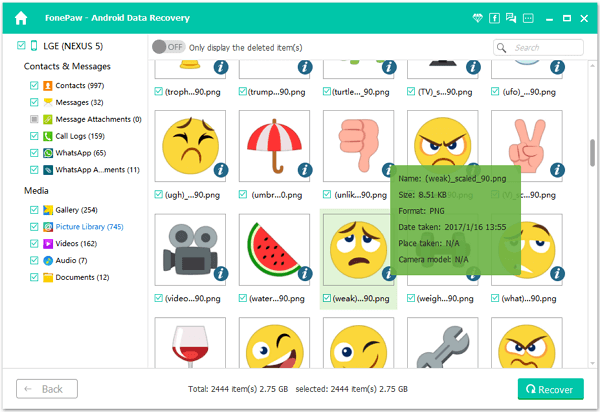Show info for trumpet image

(x=305, y=67)
